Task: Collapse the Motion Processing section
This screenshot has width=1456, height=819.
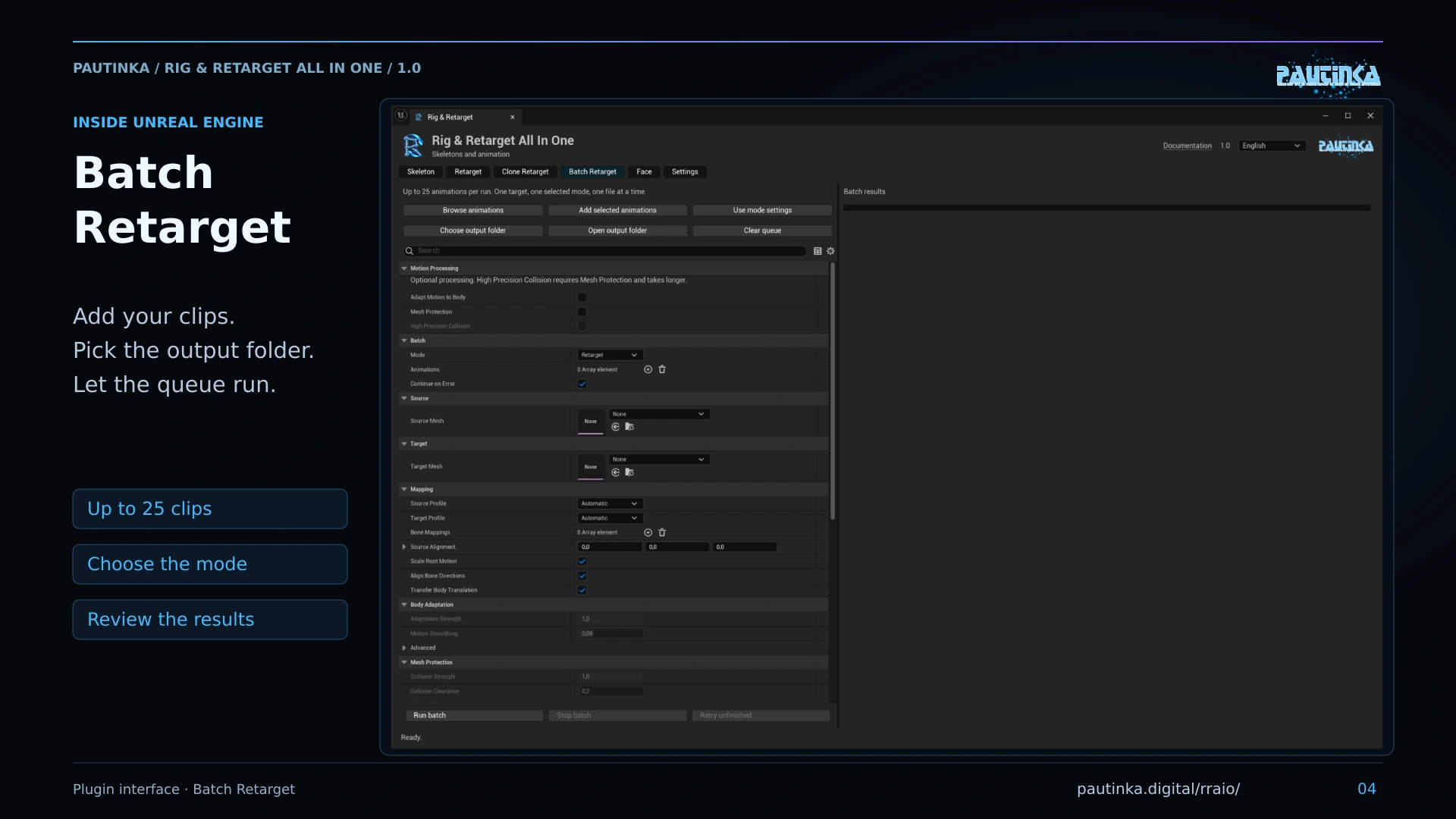Action: (404, 268)
